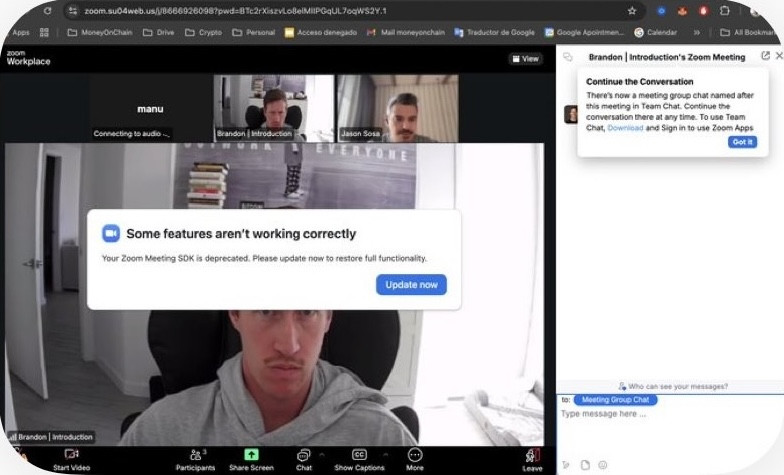
Task: Open site information icon in address bar
Action: 73,10
